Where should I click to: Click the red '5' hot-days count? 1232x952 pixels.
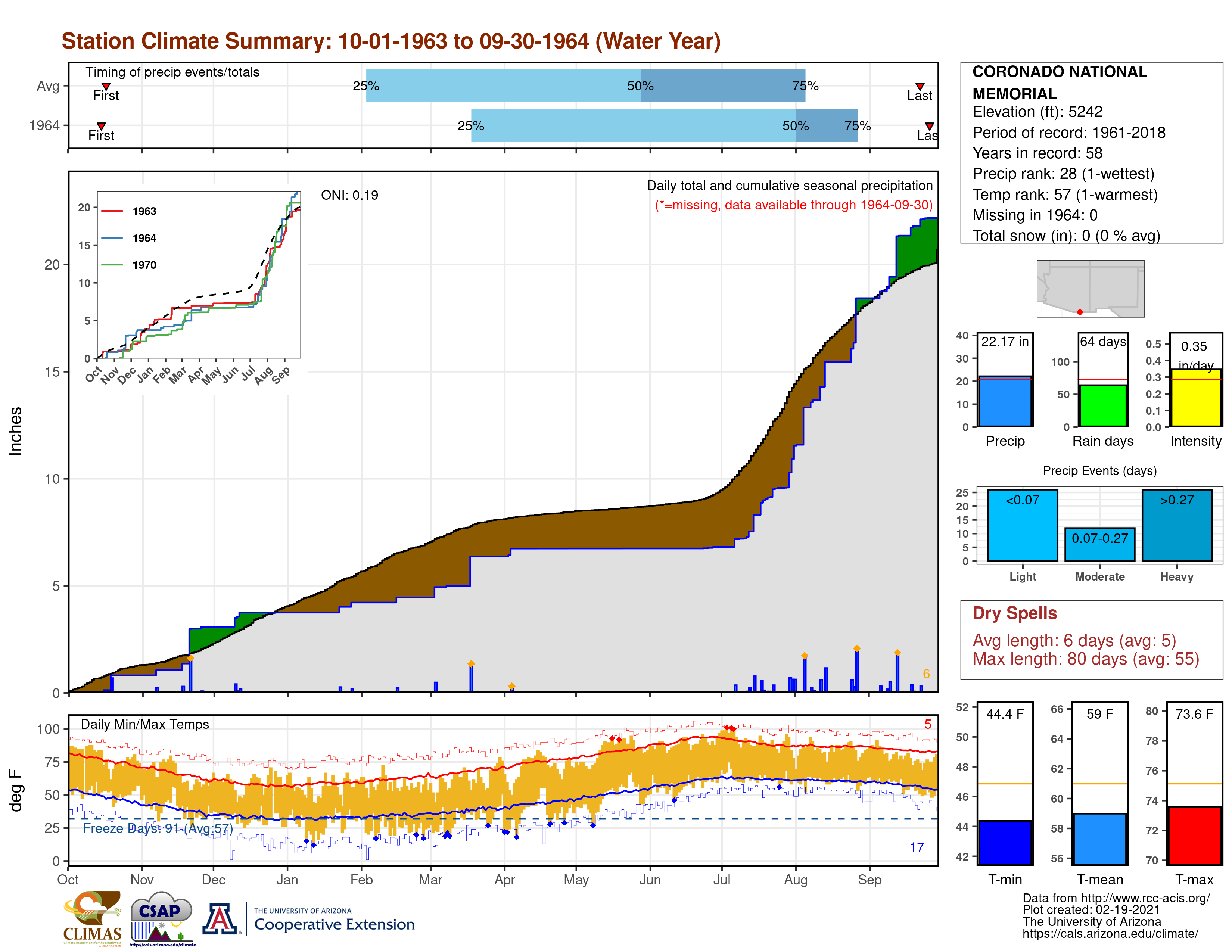click(927, 724)
